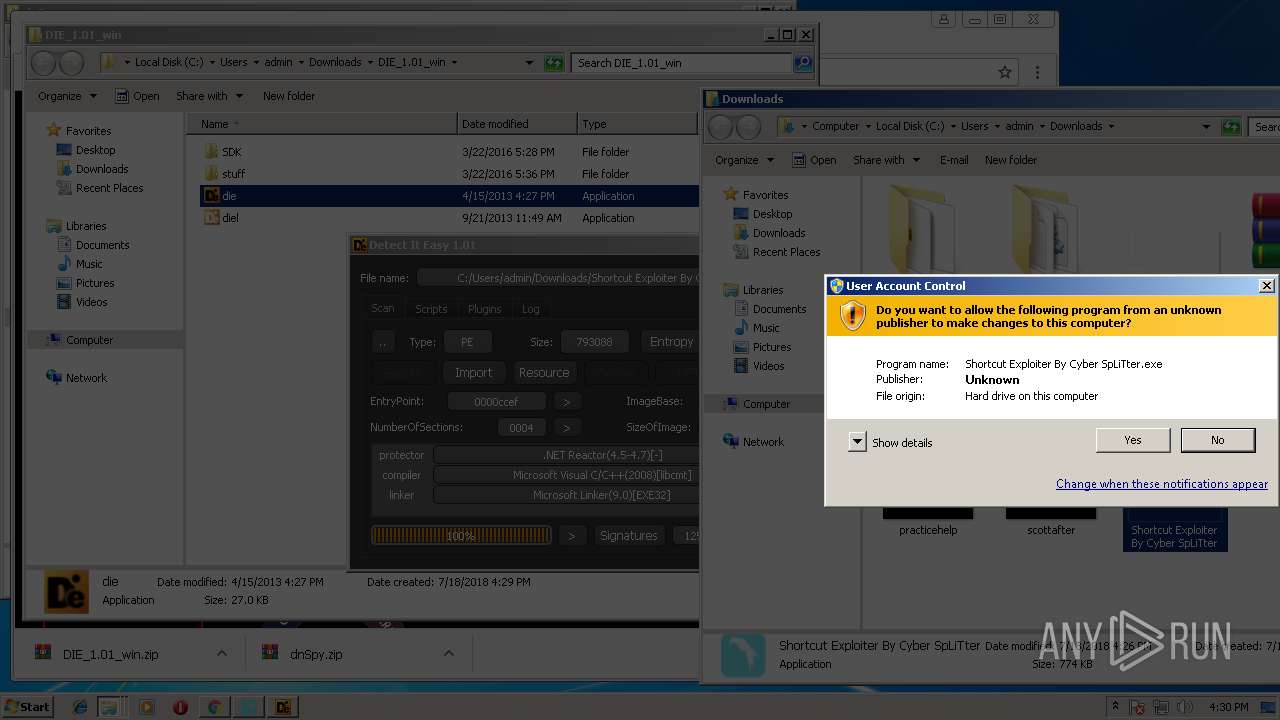Select the die application file icon
1280x720 pixels.
(x=212, y=196)
